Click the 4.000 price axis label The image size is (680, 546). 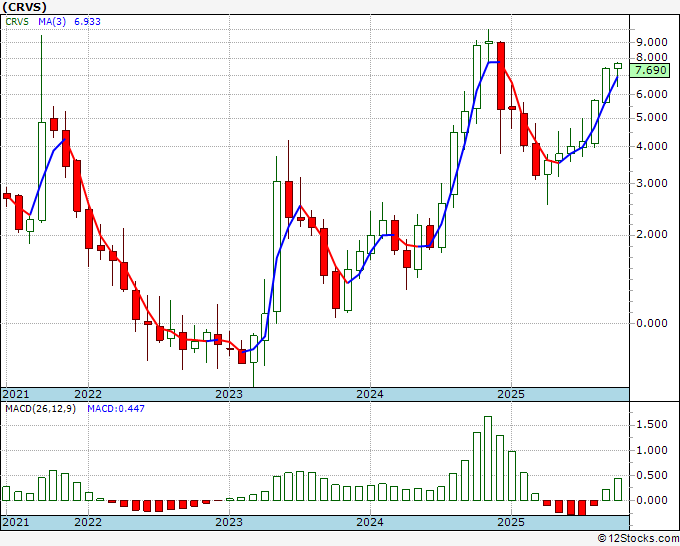coord(651,146)
